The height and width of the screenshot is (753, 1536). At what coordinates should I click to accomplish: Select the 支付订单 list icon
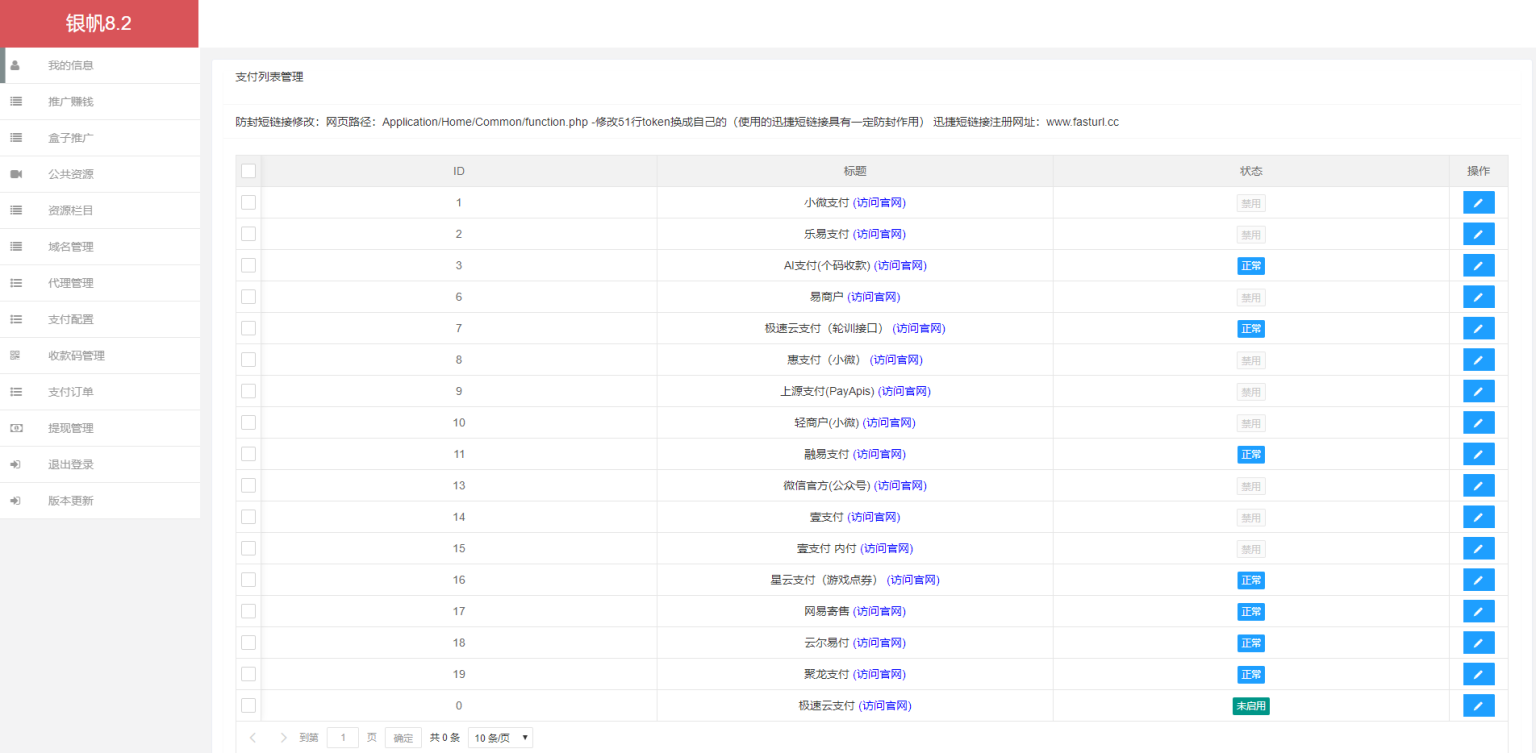(15, 391)
